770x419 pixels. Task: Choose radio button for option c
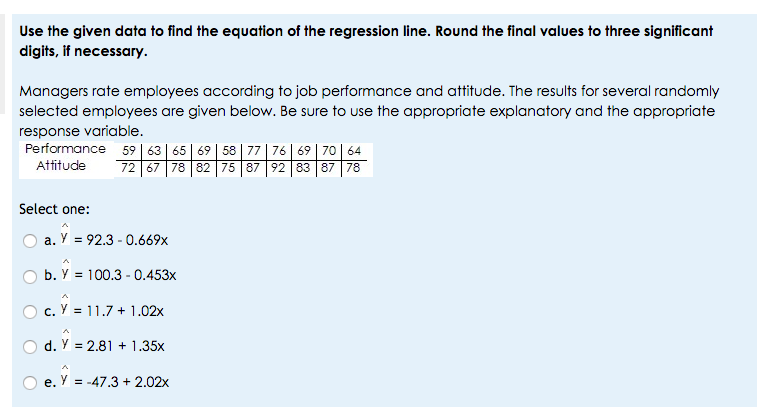click(30, 311)
